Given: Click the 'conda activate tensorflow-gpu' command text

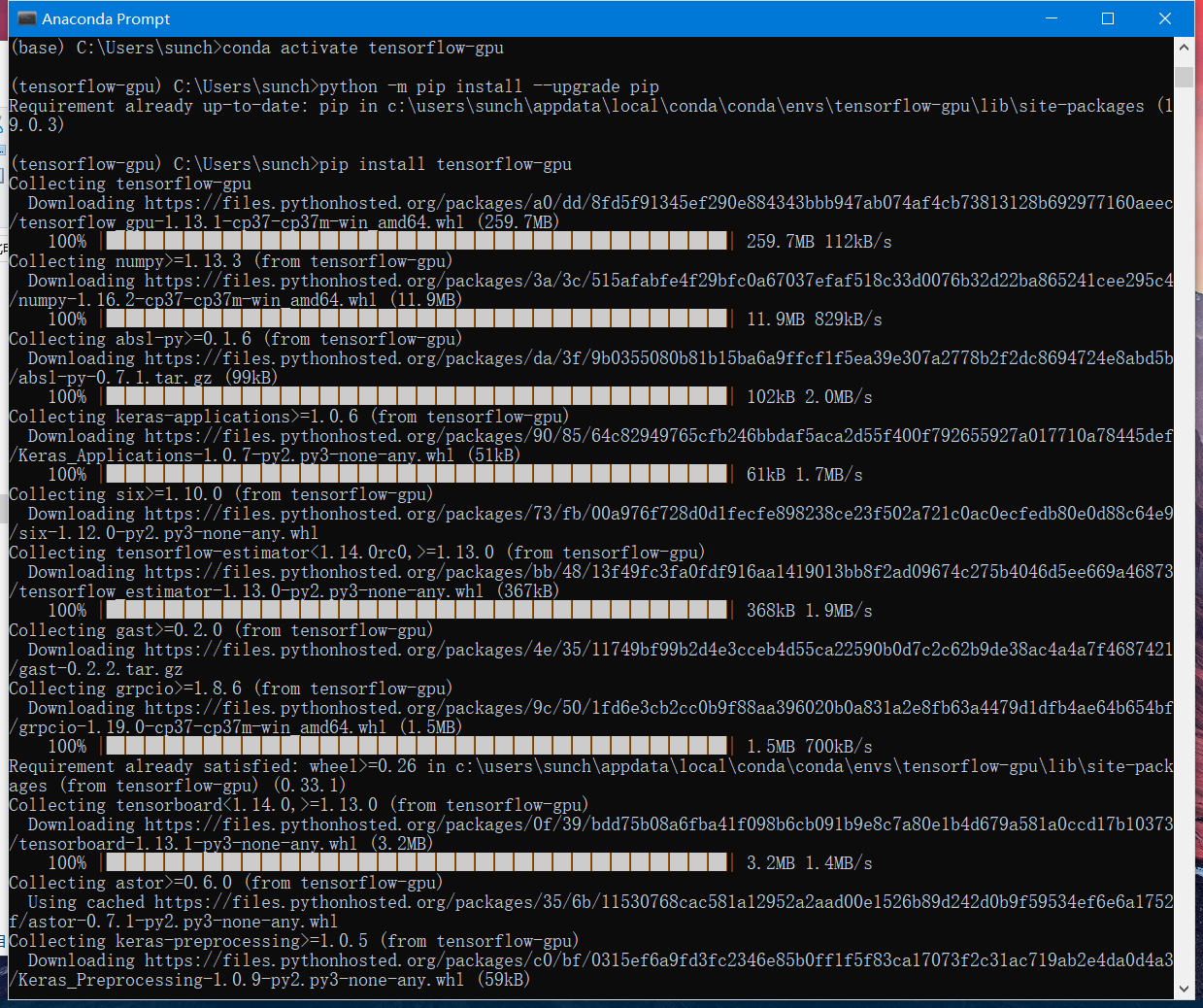Looking at the screenshot, I should coord(363,48).
